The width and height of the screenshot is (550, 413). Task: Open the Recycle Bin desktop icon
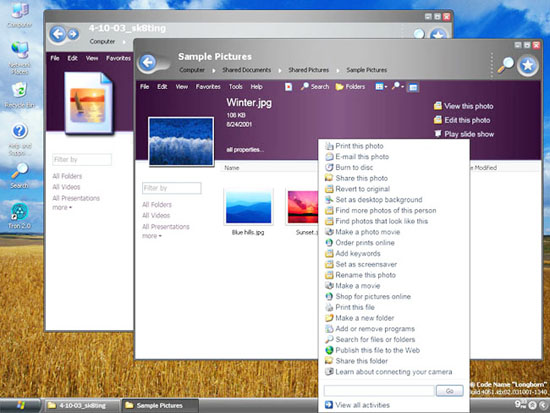(x=20, y=95)
